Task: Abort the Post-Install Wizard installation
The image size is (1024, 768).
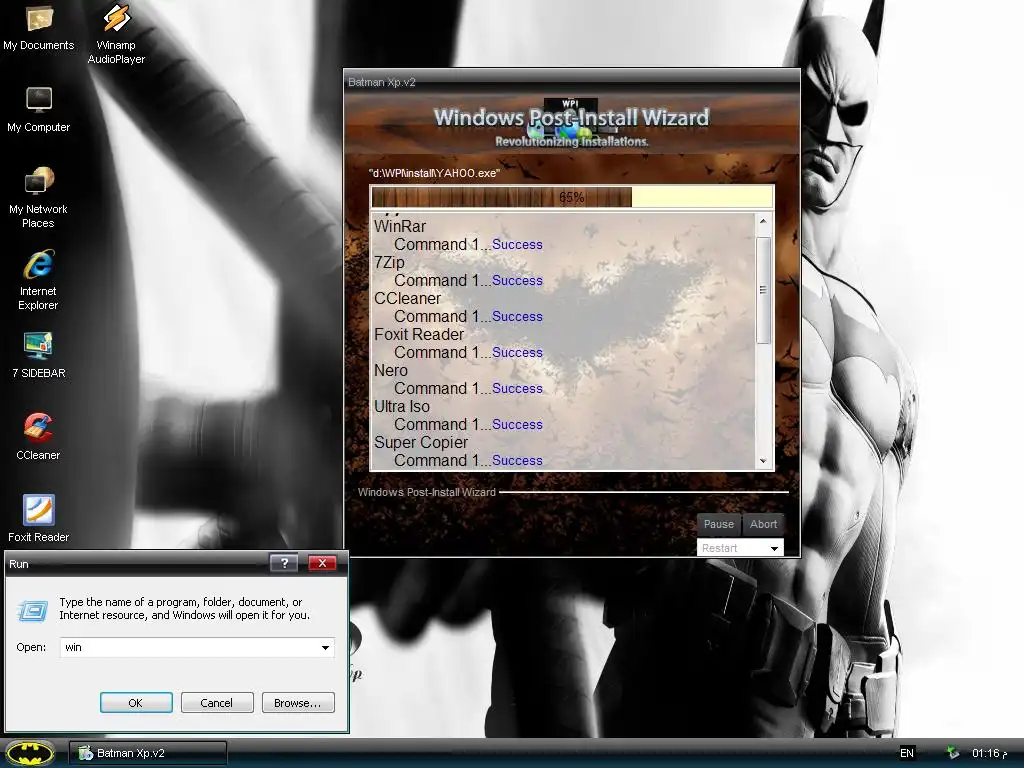Action: [763, 524]
